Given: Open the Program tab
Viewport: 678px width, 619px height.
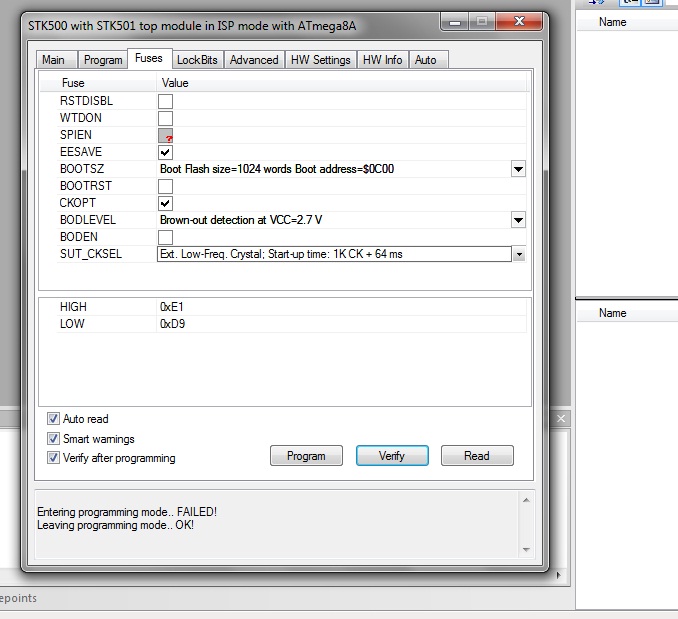Looking at the screenshot, I should 103,60.
